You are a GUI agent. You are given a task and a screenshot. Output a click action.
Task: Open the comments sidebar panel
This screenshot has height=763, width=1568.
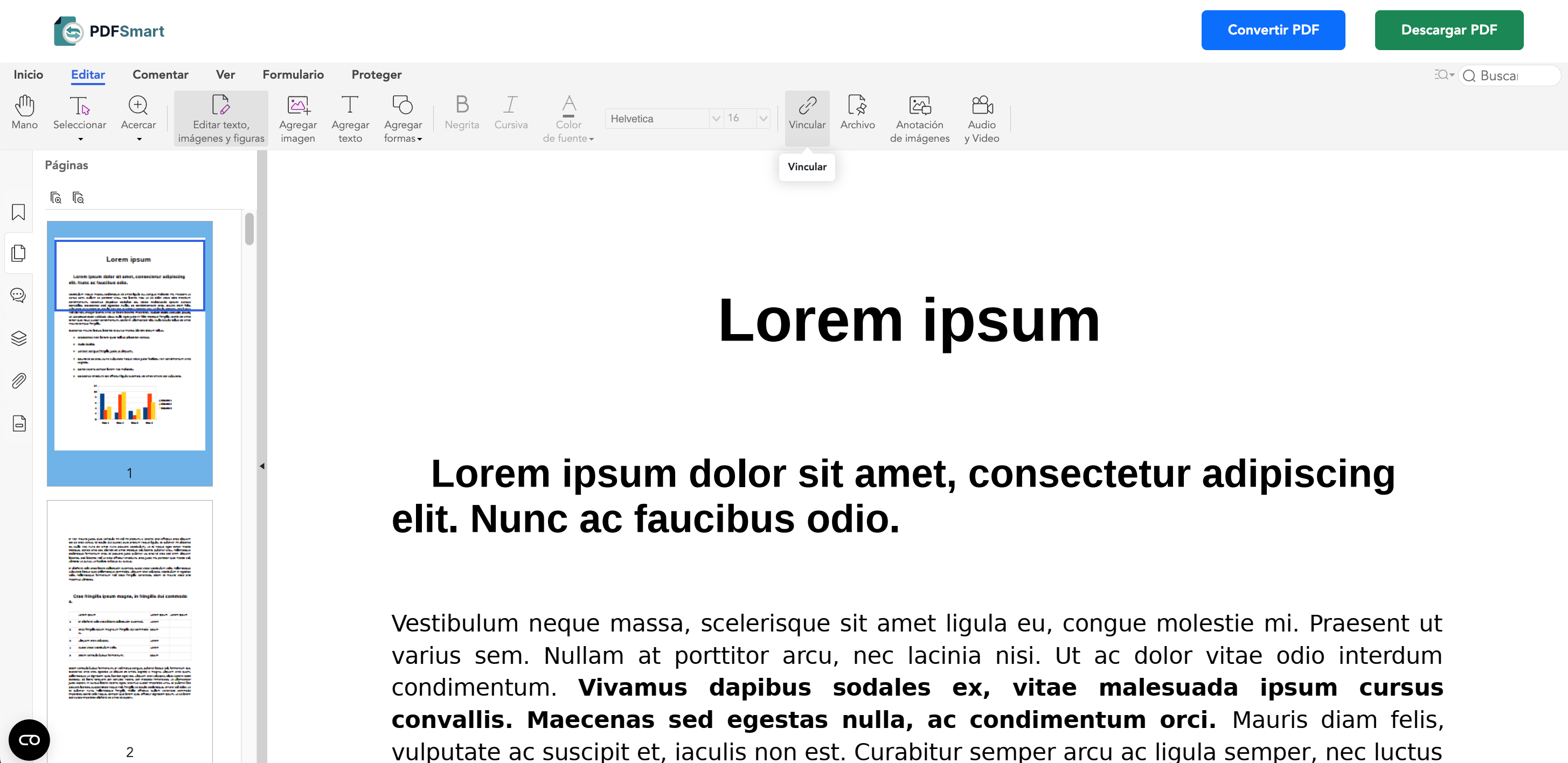[18, 296]
